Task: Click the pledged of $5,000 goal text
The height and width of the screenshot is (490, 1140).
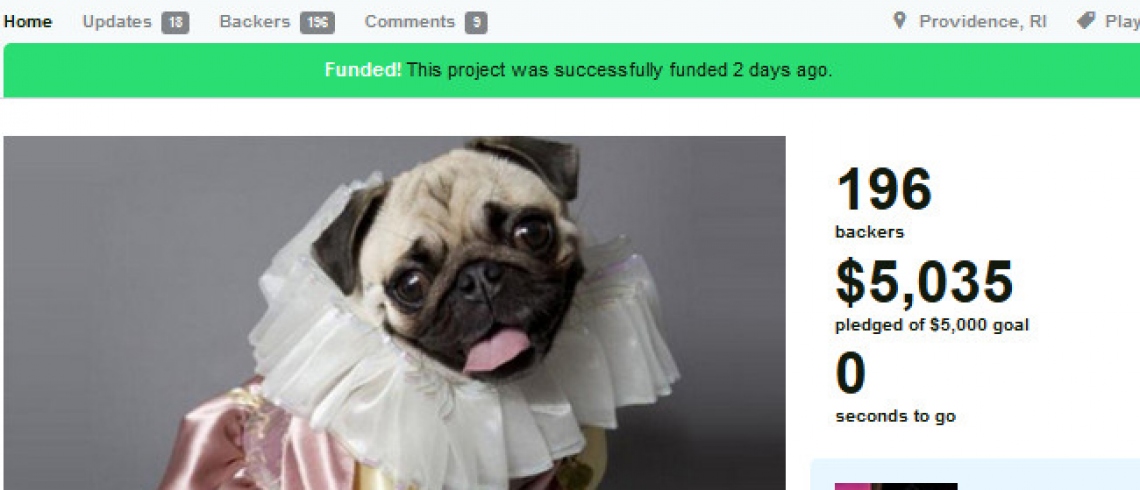Action: click(x=932, y=325)
